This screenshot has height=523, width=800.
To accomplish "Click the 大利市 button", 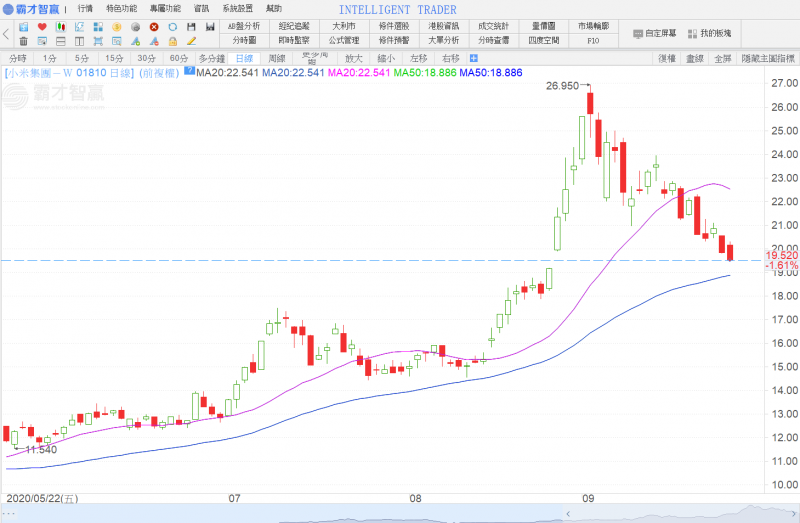I will coord(344,26).
